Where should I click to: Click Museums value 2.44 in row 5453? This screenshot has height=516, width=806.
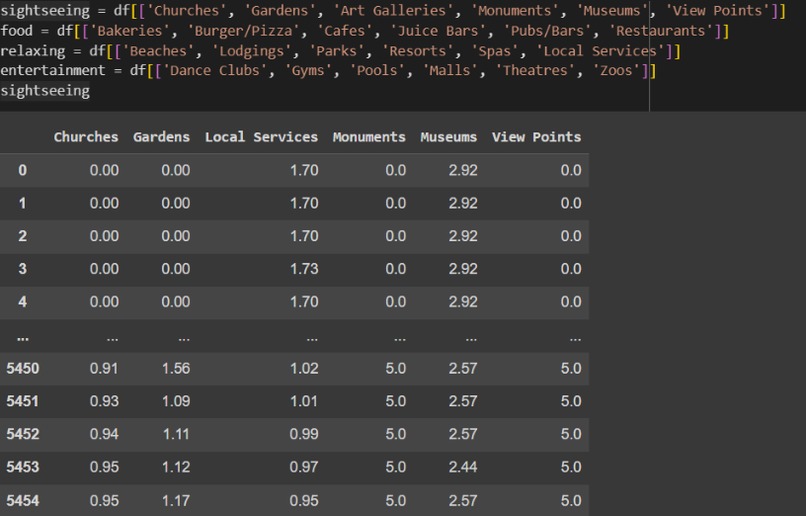click(463, 467)
